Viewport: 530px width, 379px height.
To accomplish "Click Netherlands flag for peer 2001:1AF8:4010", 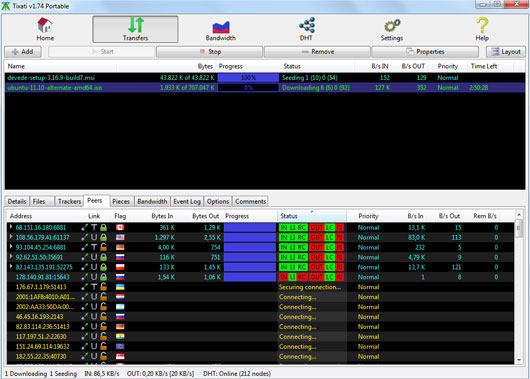I will (120, 297).
